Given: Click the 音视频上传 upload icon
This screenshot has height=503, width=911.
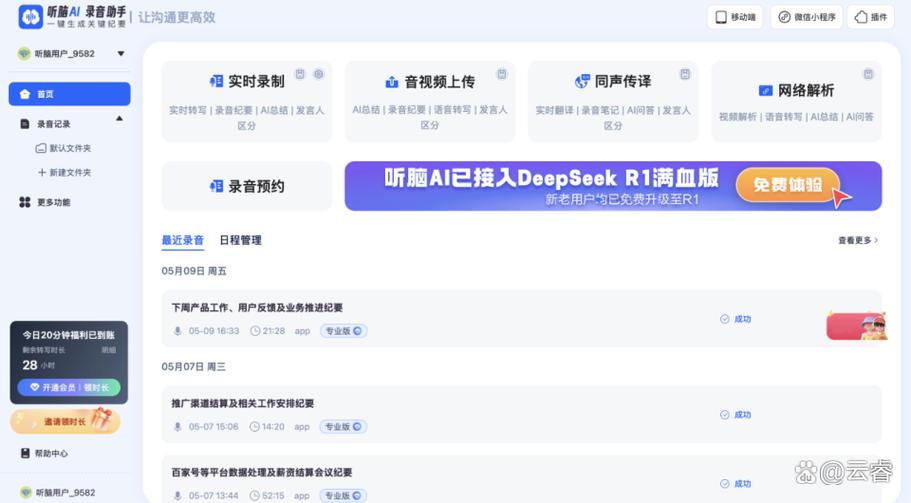Looking at the screenshot, I should pyautogui.click(x=392, y=82).
